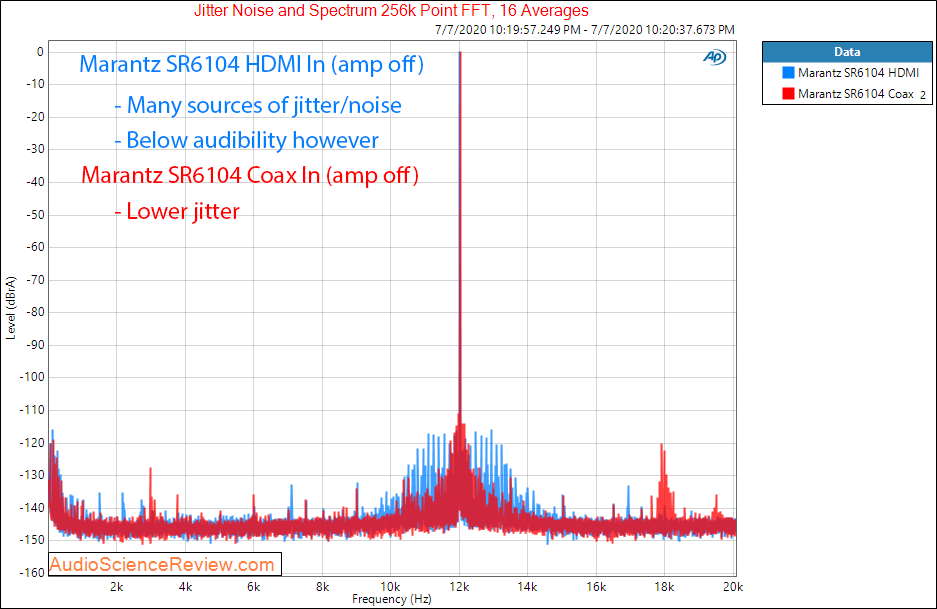Click blue swatch for Marantz SR6104 HDMI

(788, 72)
